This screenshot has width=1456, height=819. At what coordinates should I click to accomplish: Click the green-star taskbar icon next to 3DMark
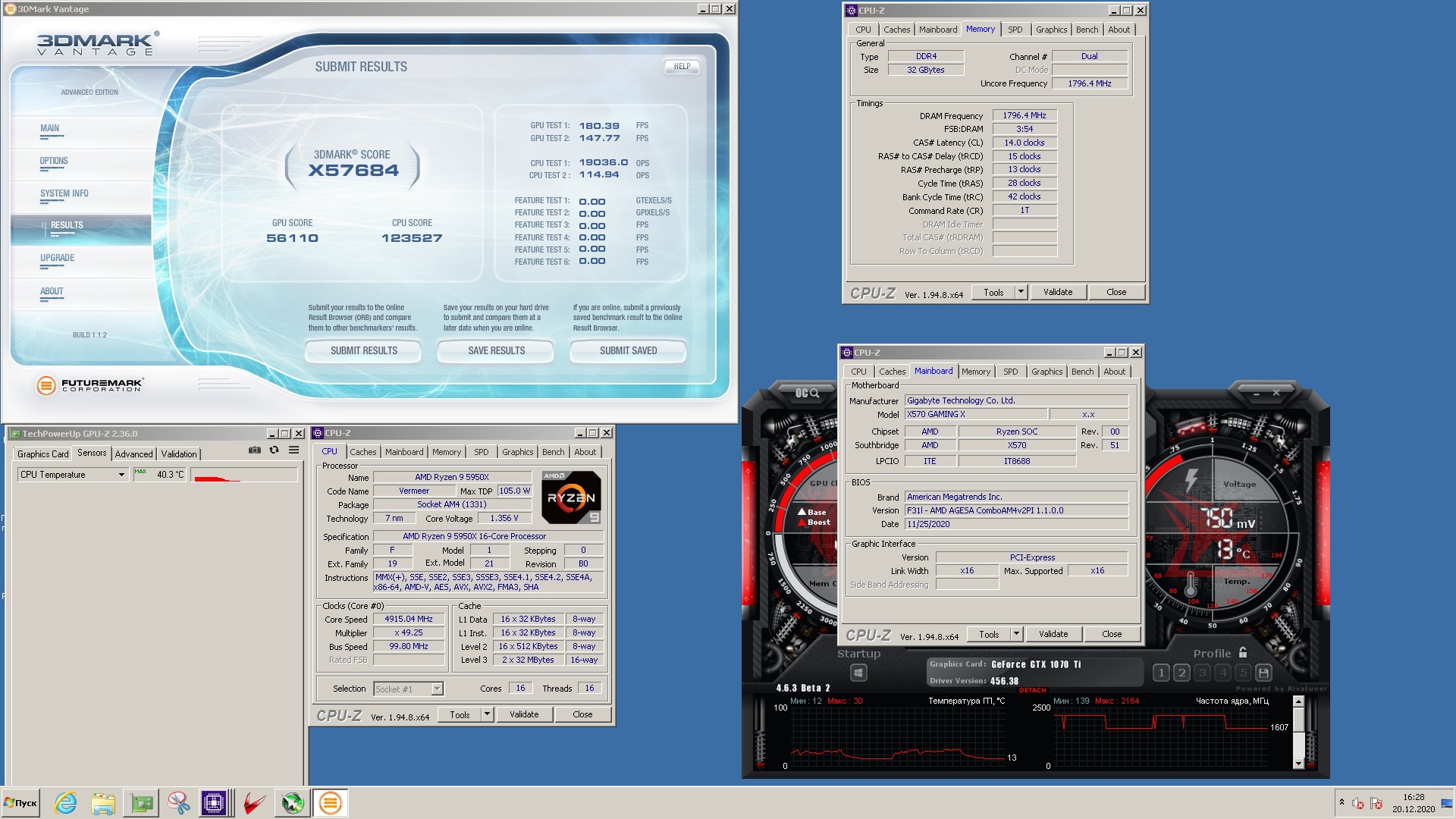(292, 803)
